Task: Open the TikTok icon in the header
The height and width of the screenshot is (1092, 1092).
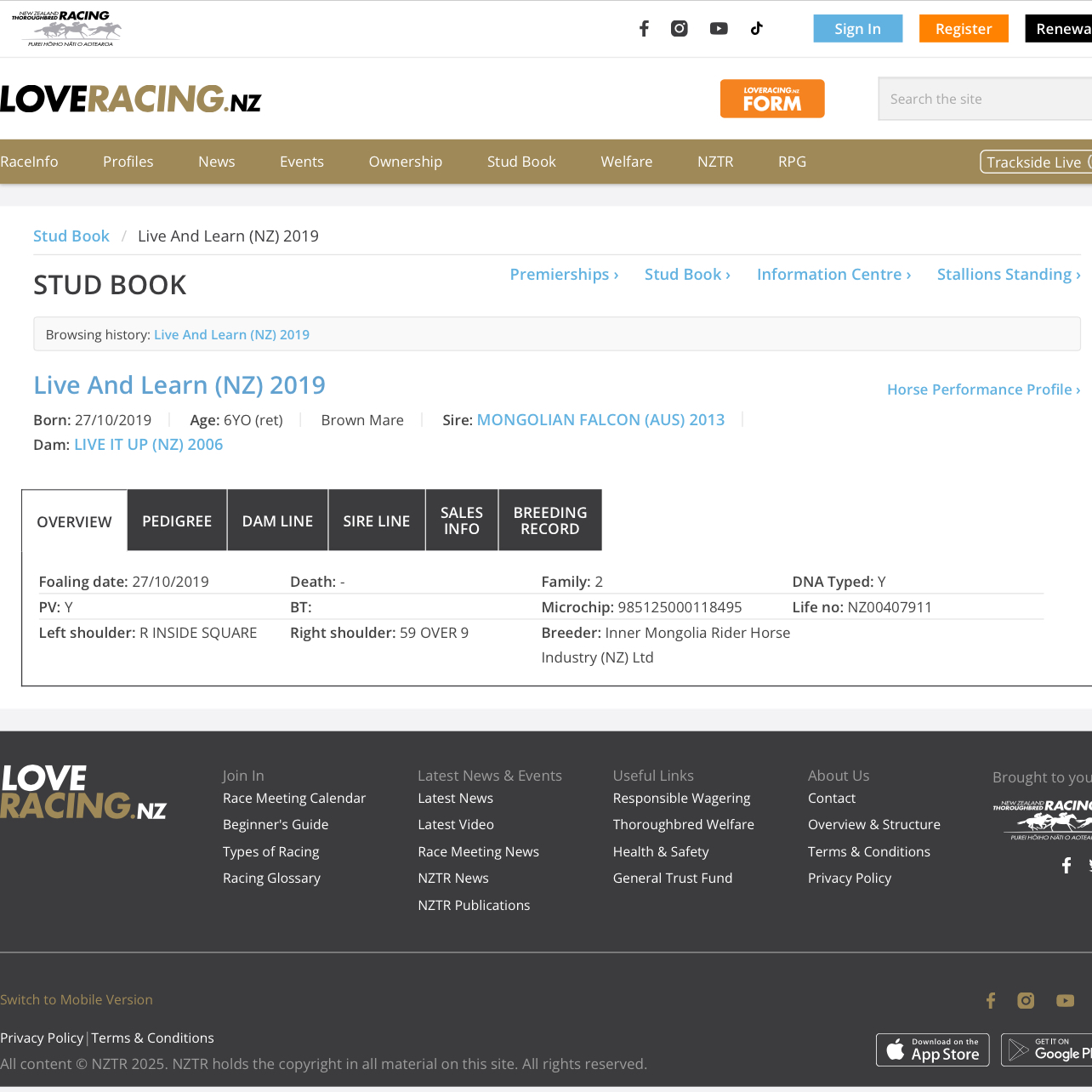Action: click(756, 29)
